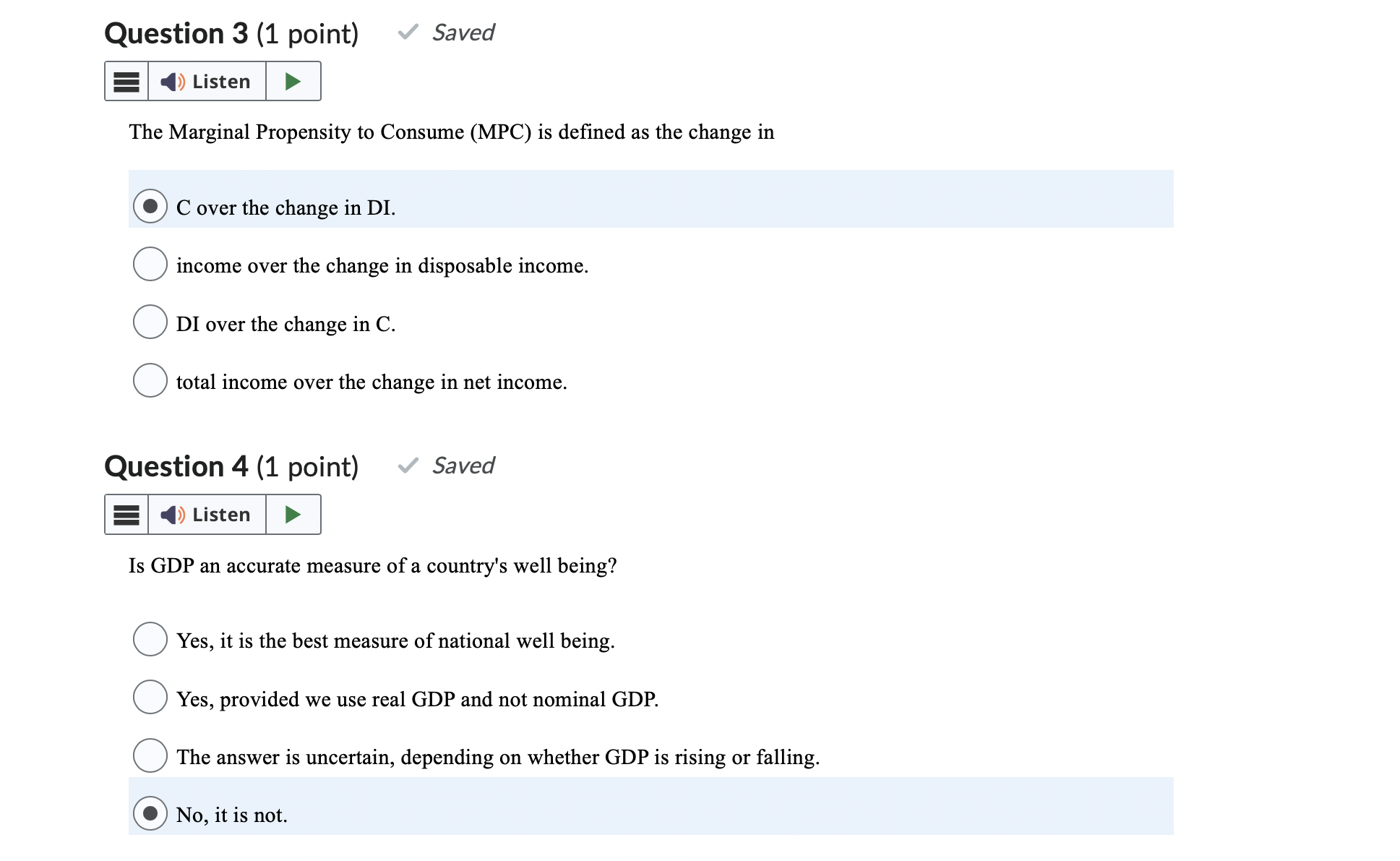Click the Question 4 heading

coord(231,466)
